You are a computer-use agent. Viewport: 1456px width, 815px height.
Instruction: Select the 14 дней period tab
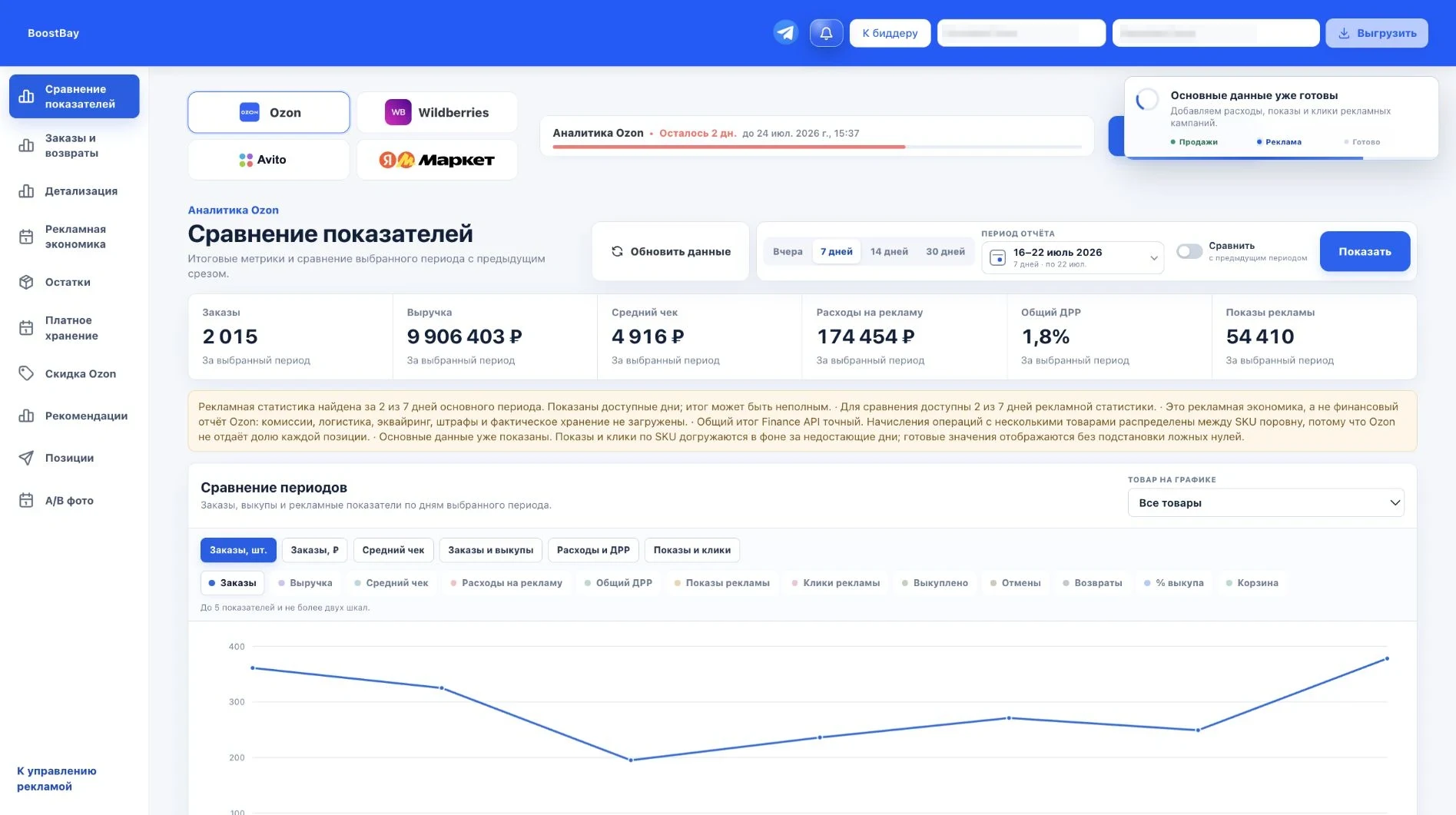coord(889,251)
